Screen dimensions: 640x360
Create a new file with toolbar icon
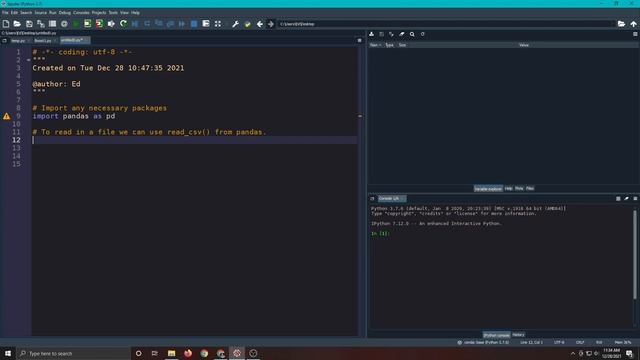coord(6,24)
